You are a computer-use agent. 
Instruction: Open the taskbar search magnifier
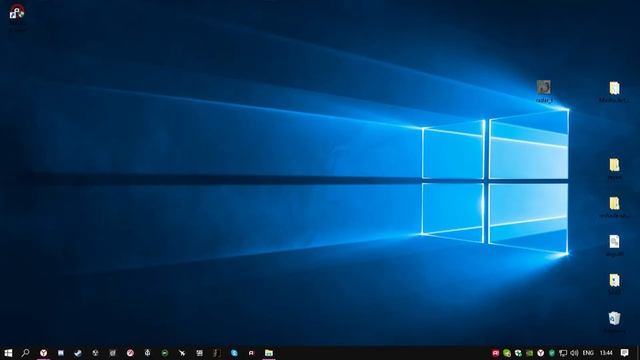[x=25, y=353]
